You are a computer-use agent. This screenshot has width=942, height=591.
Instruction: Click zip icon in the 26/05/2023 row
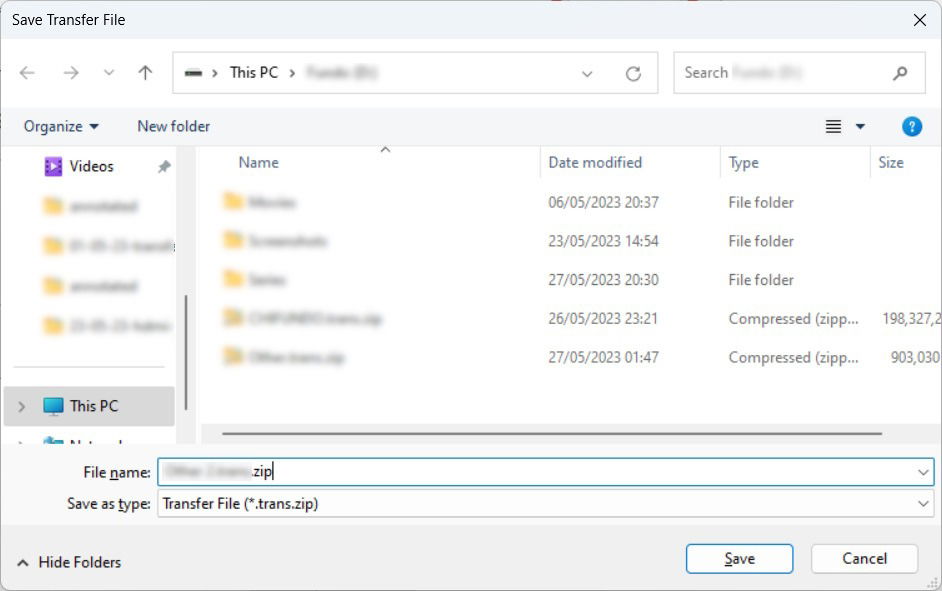232,317
